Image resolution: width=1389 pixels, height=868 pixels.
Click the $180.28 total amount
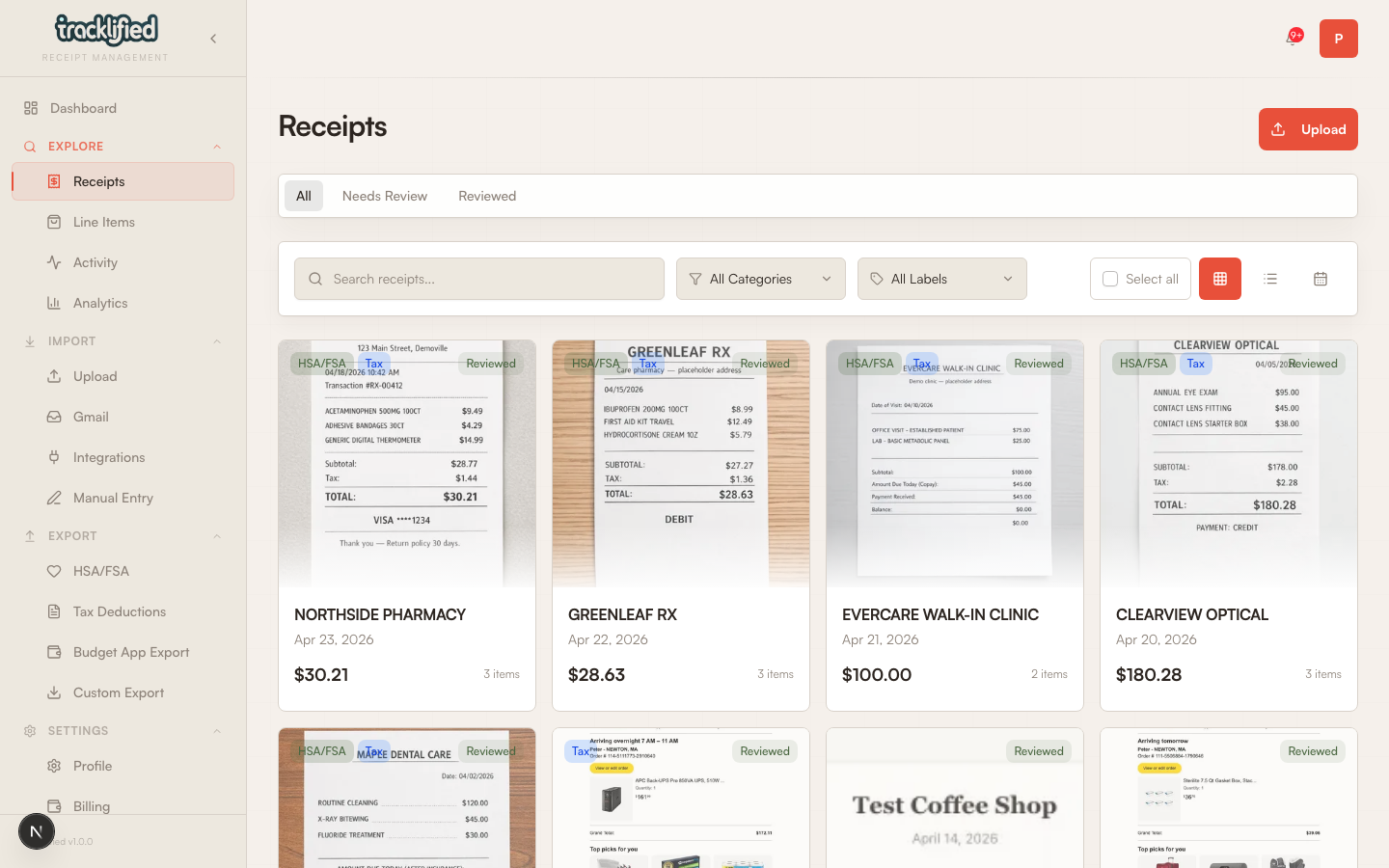(x=1149, y=674)
